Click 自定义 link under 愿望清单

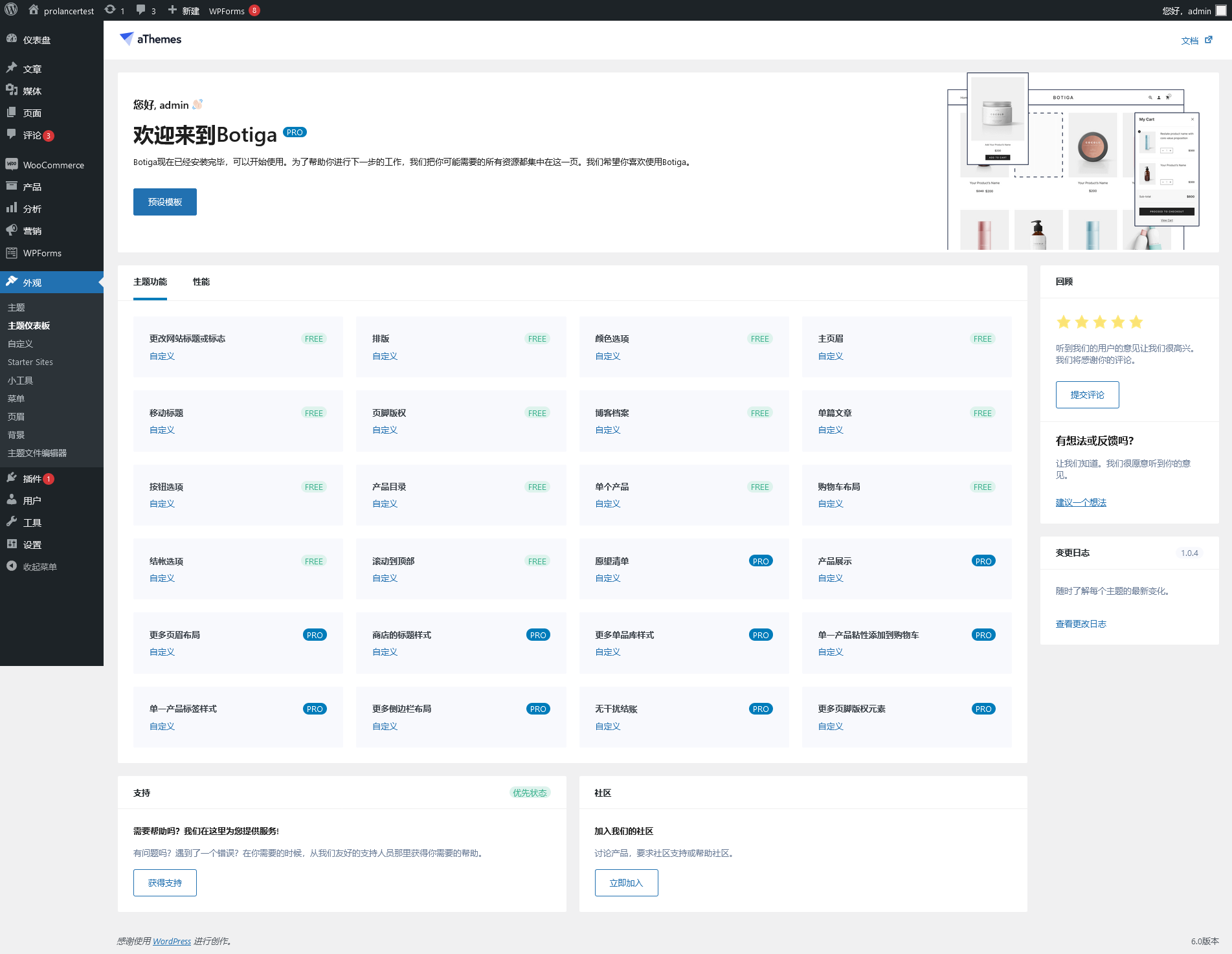pyautogui.click(x=607, y=578)
